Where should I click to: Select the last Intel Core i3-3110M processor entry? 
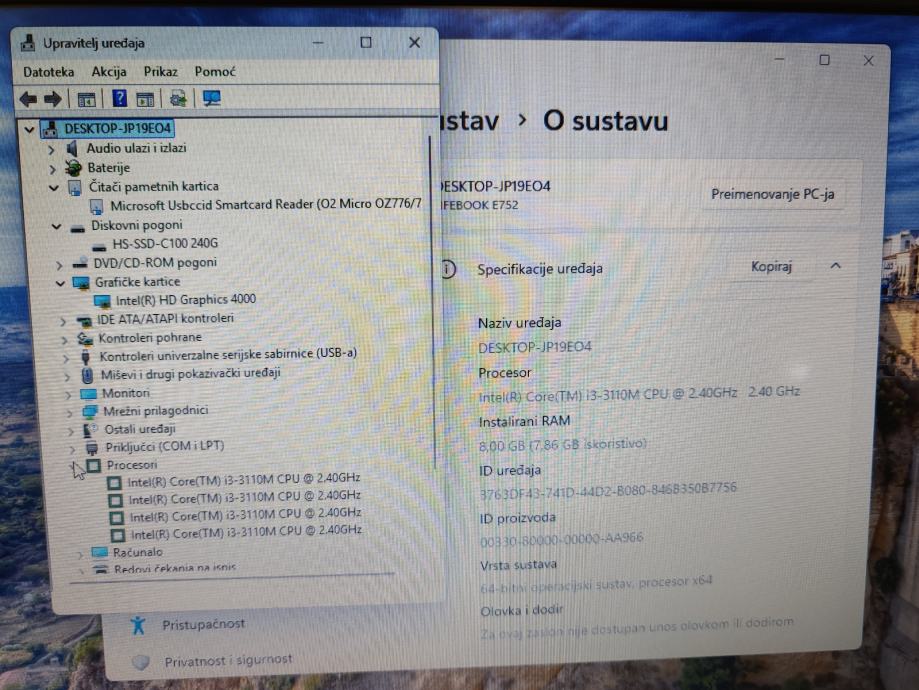click(x=246, y=532)
